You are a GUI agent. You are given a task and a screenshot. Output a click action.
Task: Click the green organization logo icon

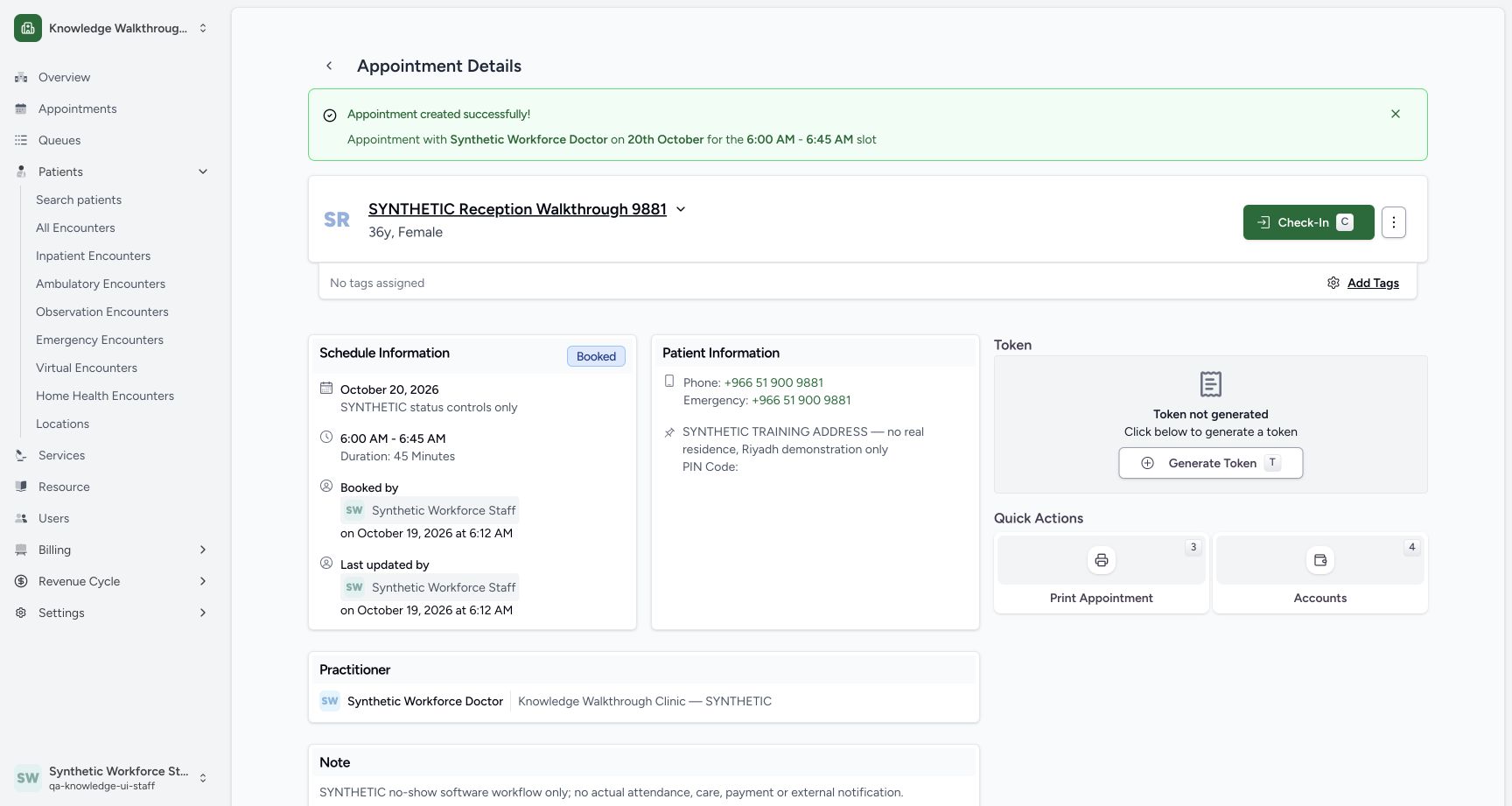(28, 28)
